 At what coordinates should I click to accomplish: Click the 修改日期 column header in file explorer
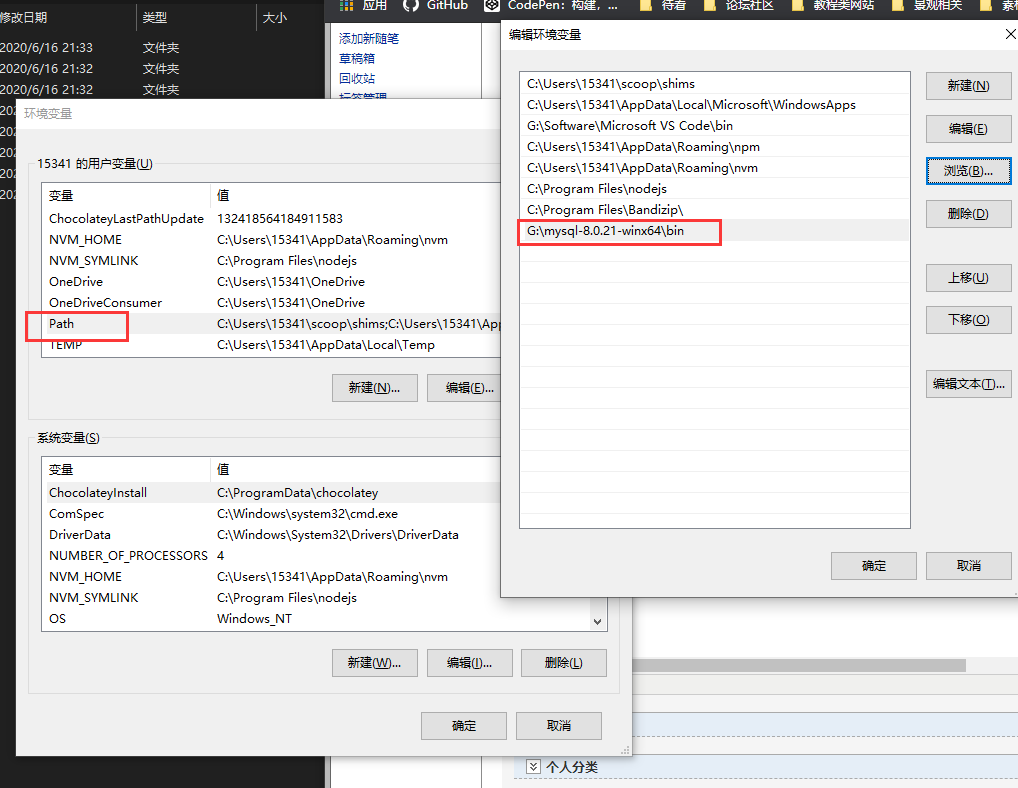68,18
